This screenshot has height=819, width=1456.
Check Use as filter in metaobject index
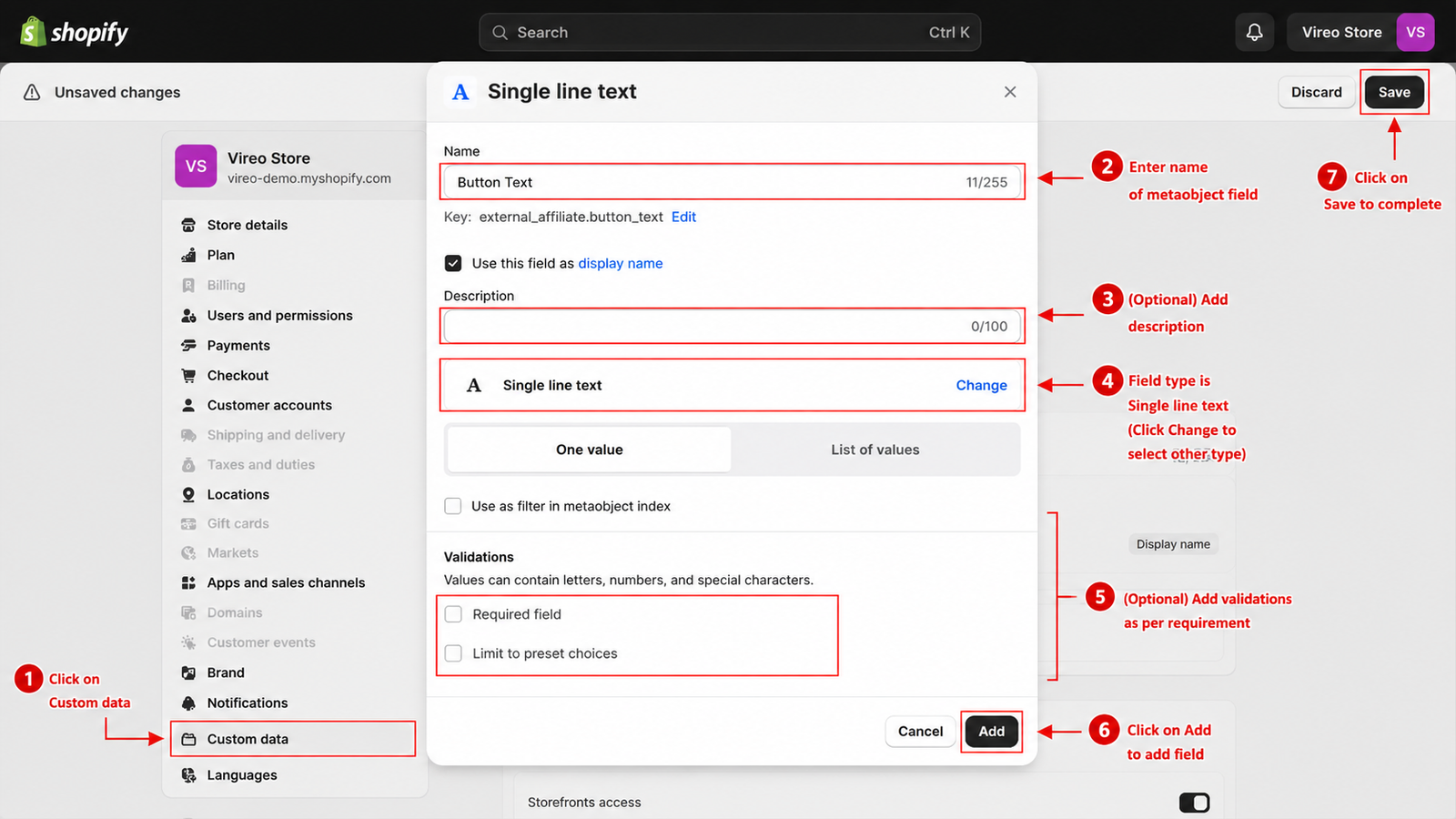point(452,506)
